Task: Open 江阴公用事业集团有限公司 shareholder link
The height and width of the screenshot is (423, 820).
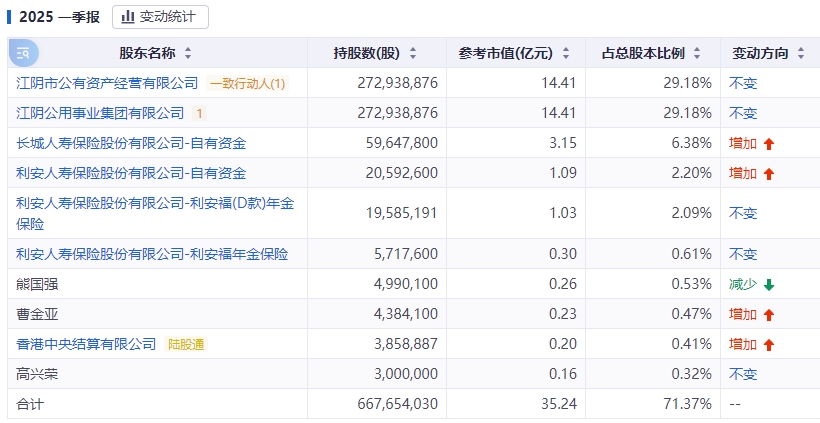Action: tap(100, 113)
